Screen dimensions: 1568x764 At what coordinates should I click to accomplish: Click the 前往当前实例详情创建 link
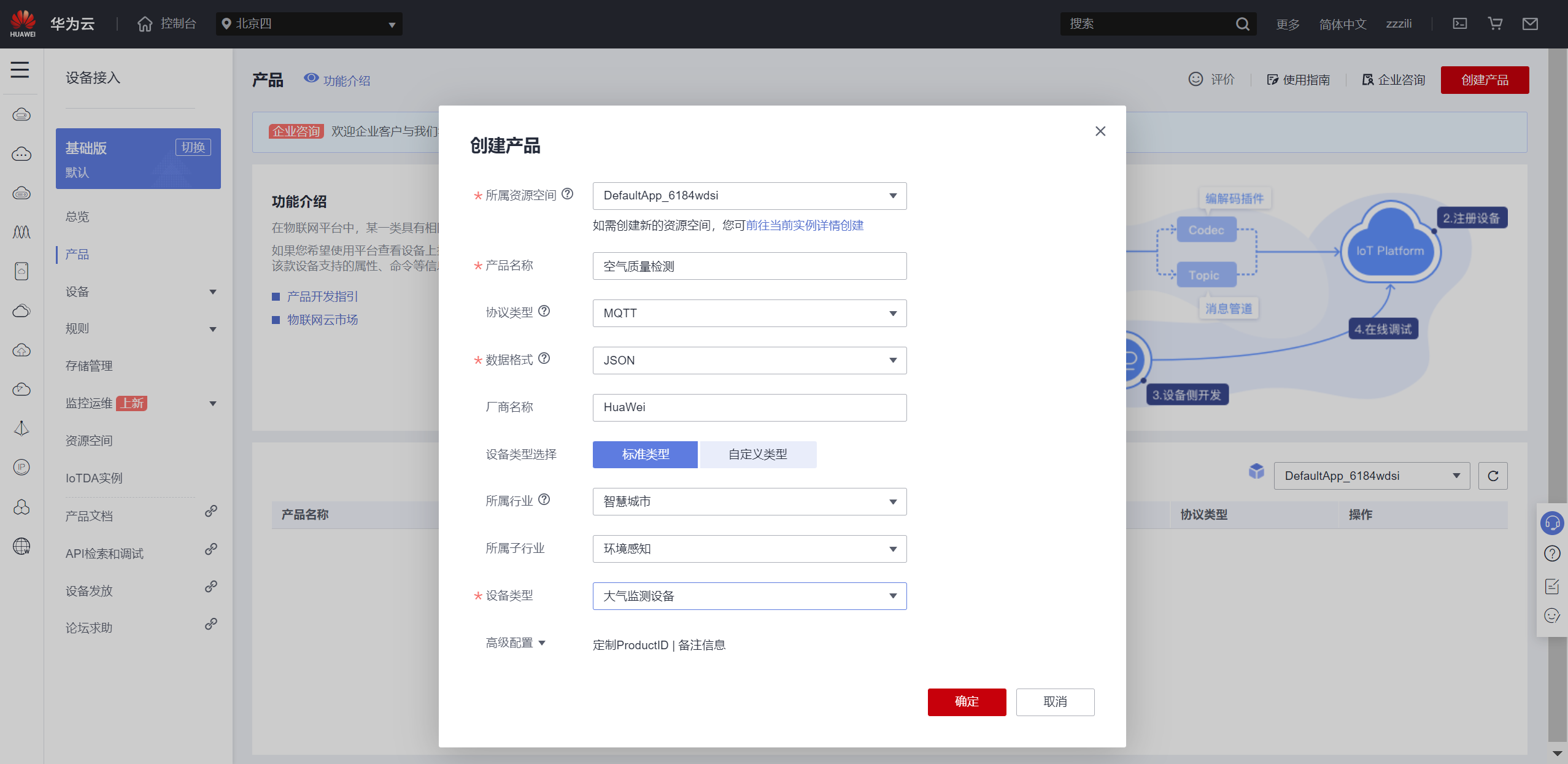pyautogui.click(x=804, y=225)
